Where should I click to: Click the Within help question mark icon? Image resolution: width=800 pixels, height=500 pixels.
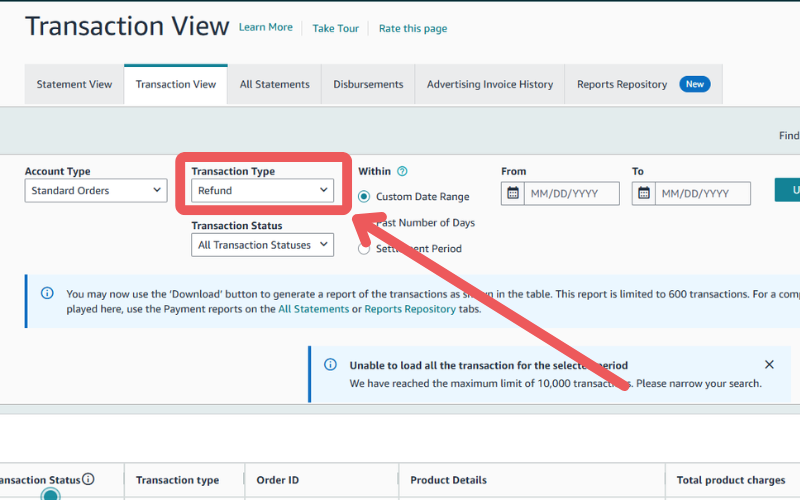[402, 172]
